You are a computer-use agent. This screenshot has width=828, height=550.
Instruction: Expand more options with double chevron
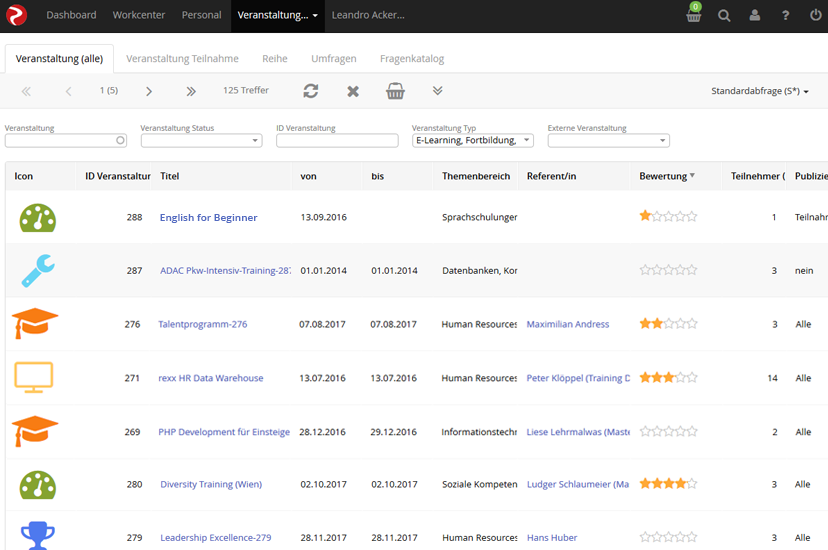pos(438,91)
